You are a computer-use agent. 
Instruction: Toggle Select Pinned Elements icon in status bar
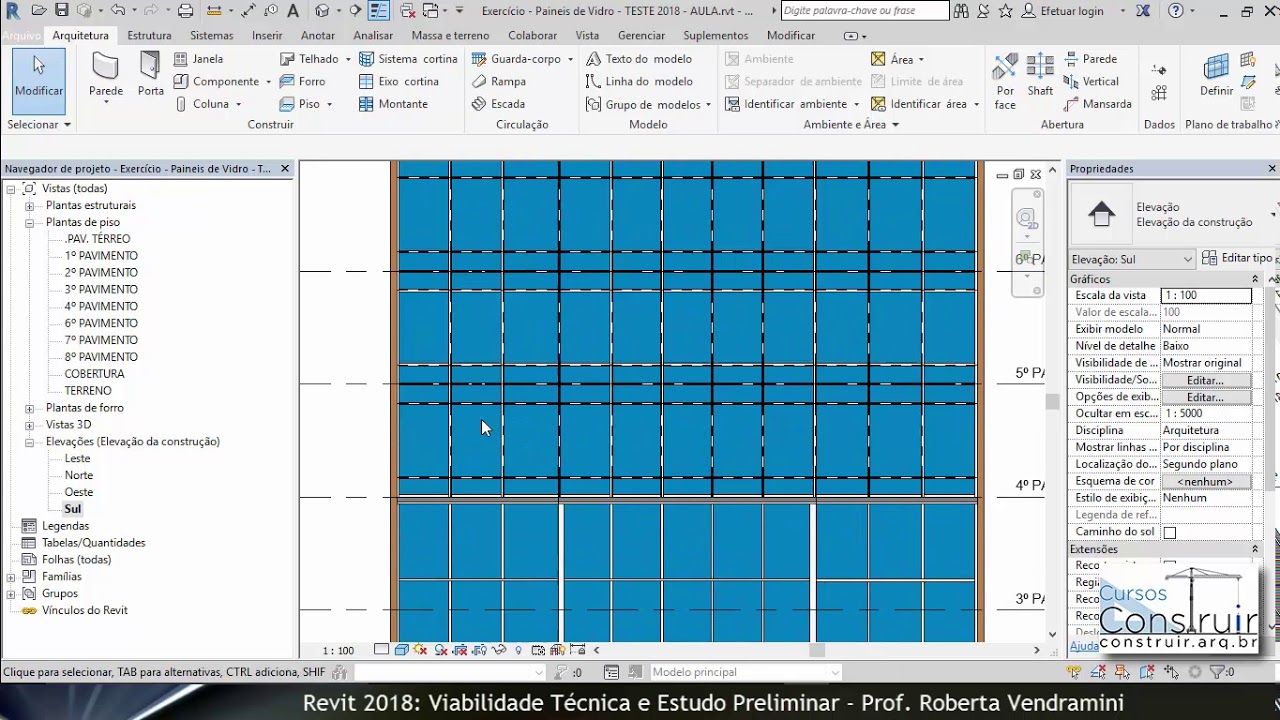point(1123,672)
